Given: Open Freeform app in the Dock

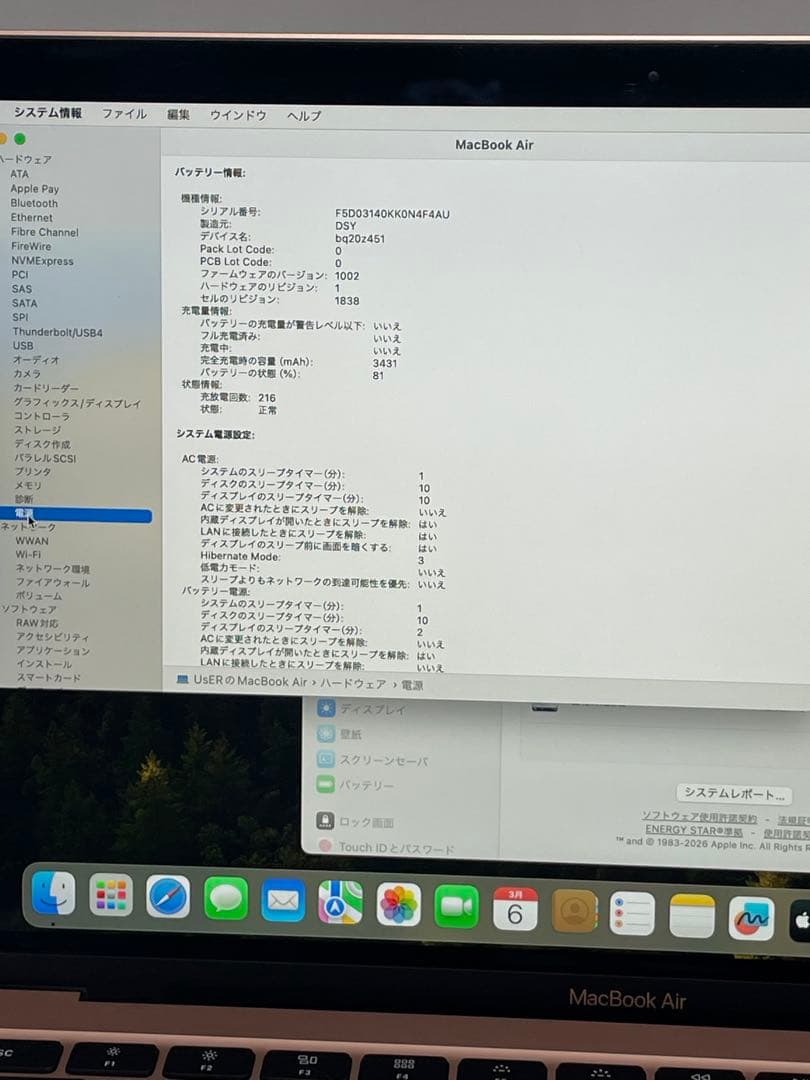Looking at the screenshot, I should click(751, 918).
